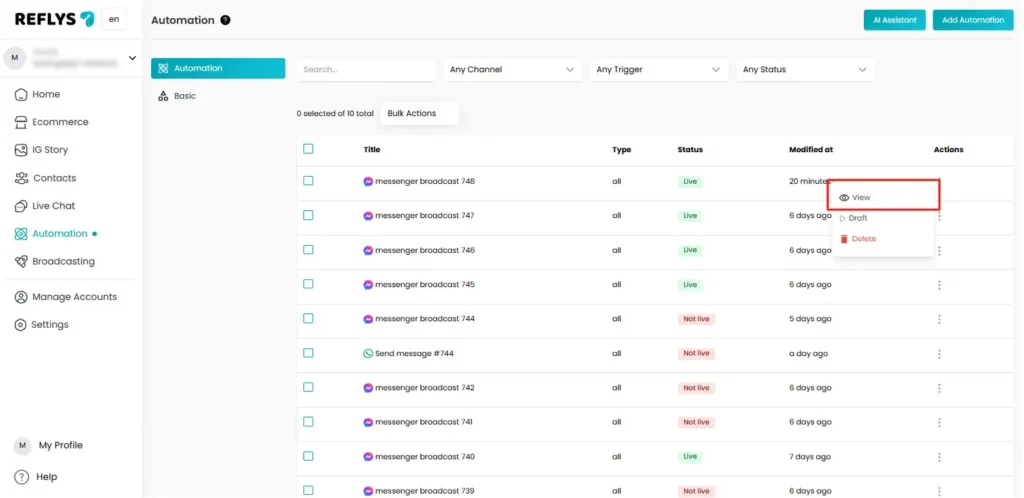Click '5 days ago' modified time

tap(810, 319)
